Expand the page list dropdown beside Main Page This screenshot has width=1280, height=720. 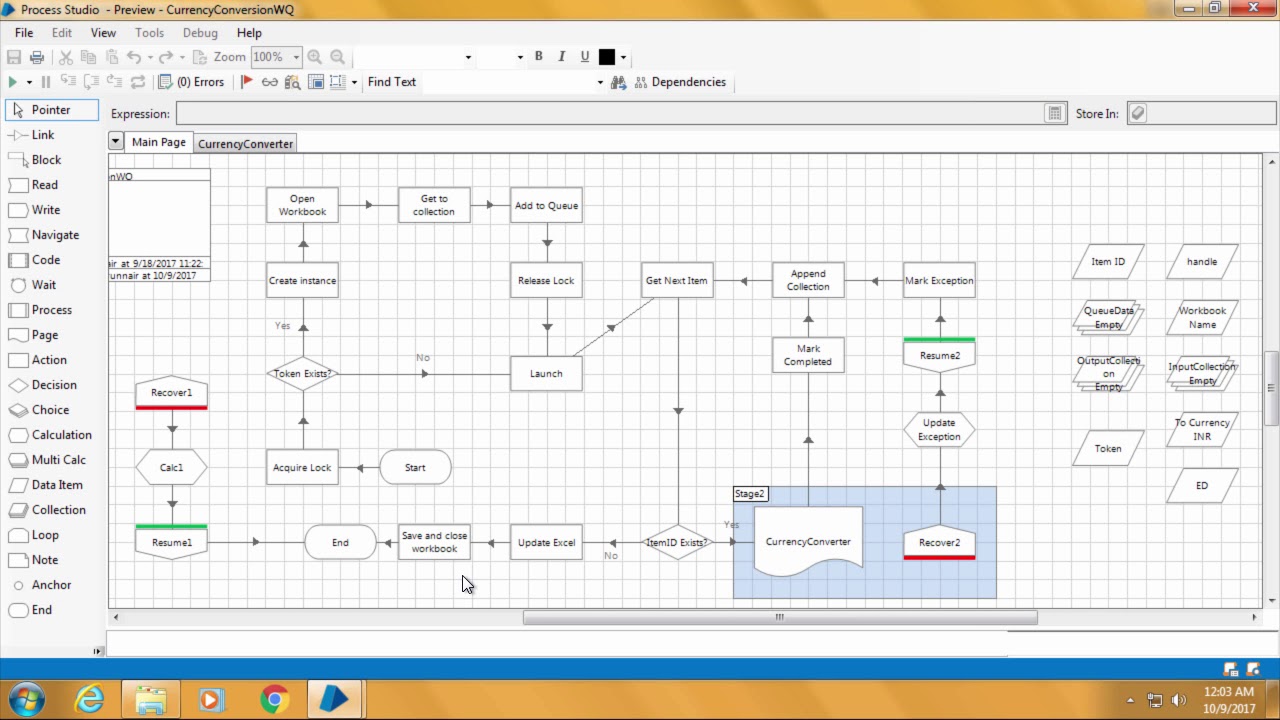[116, 141]
